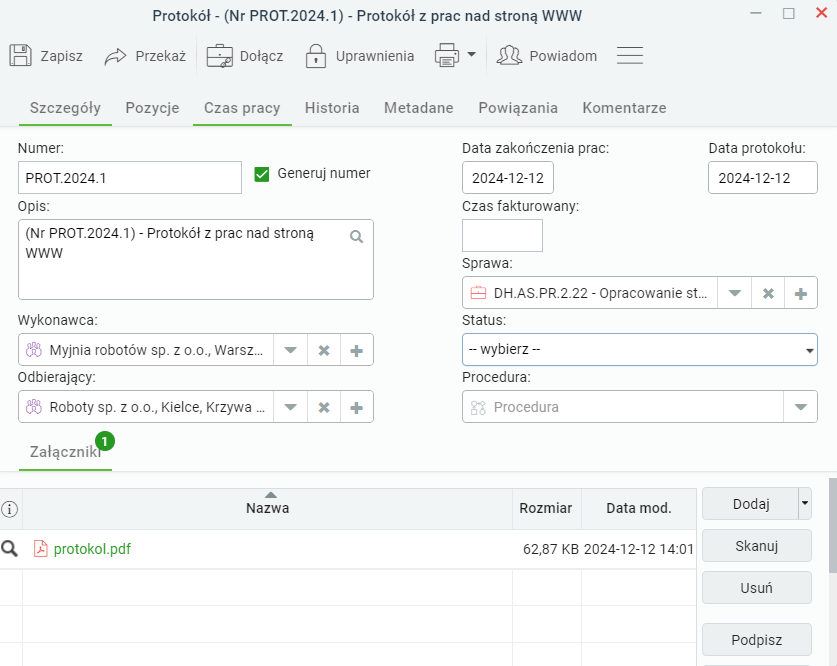This screenshot has width=837, height=666.
Task: Add new Wykonawca with plus icon
Action: pyautogui.click(x=357, y=350)
